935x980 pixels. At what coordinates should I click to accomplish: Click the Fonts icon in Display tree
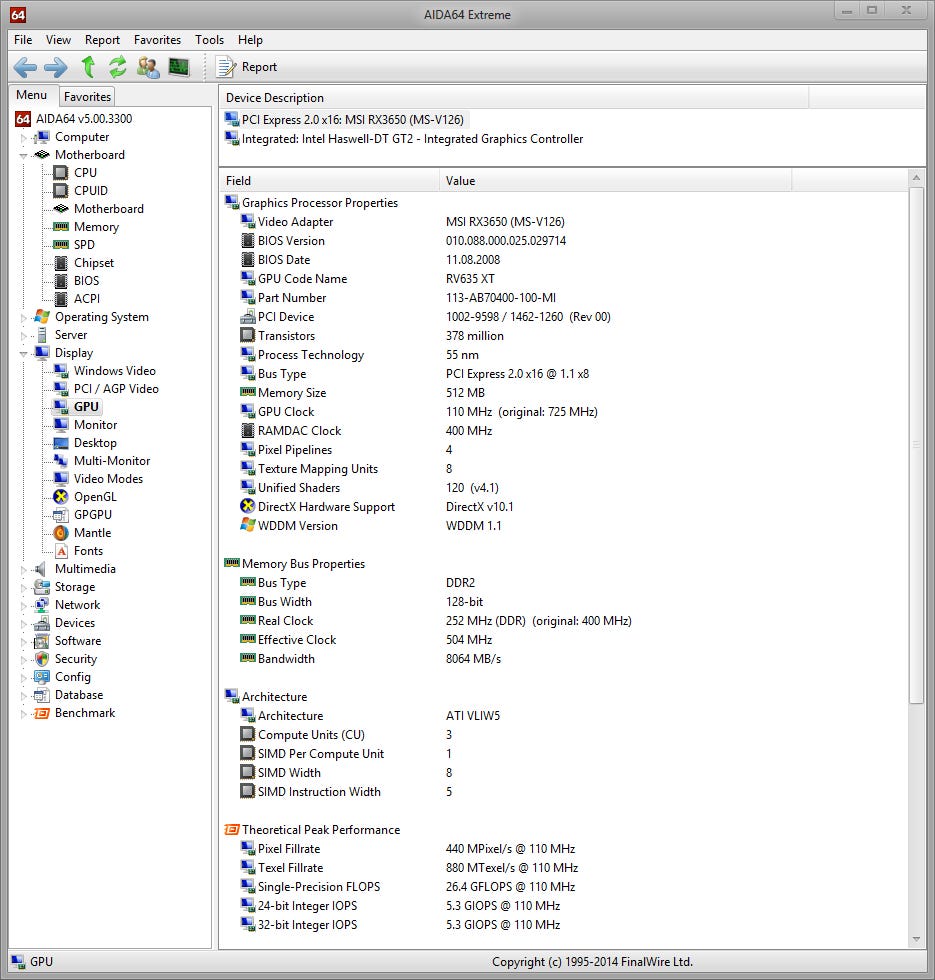(x=61, y=551)
